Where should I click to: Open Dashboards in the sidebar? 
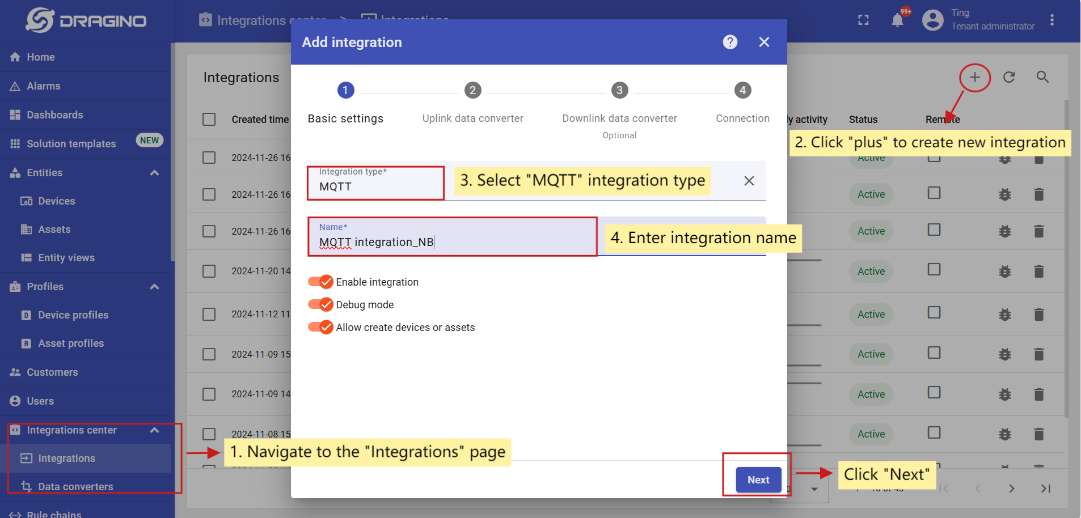[86, 115]
